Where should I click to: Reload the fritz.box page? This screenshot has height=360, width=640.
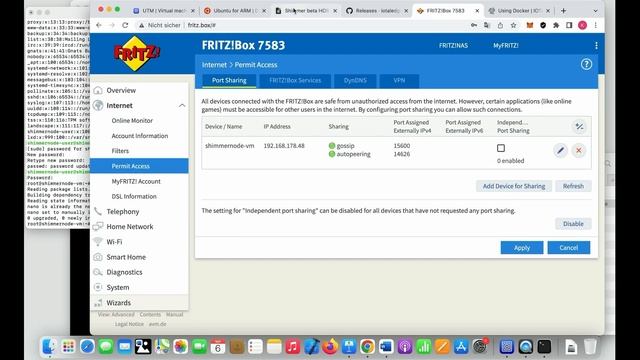tap(125, 25)
